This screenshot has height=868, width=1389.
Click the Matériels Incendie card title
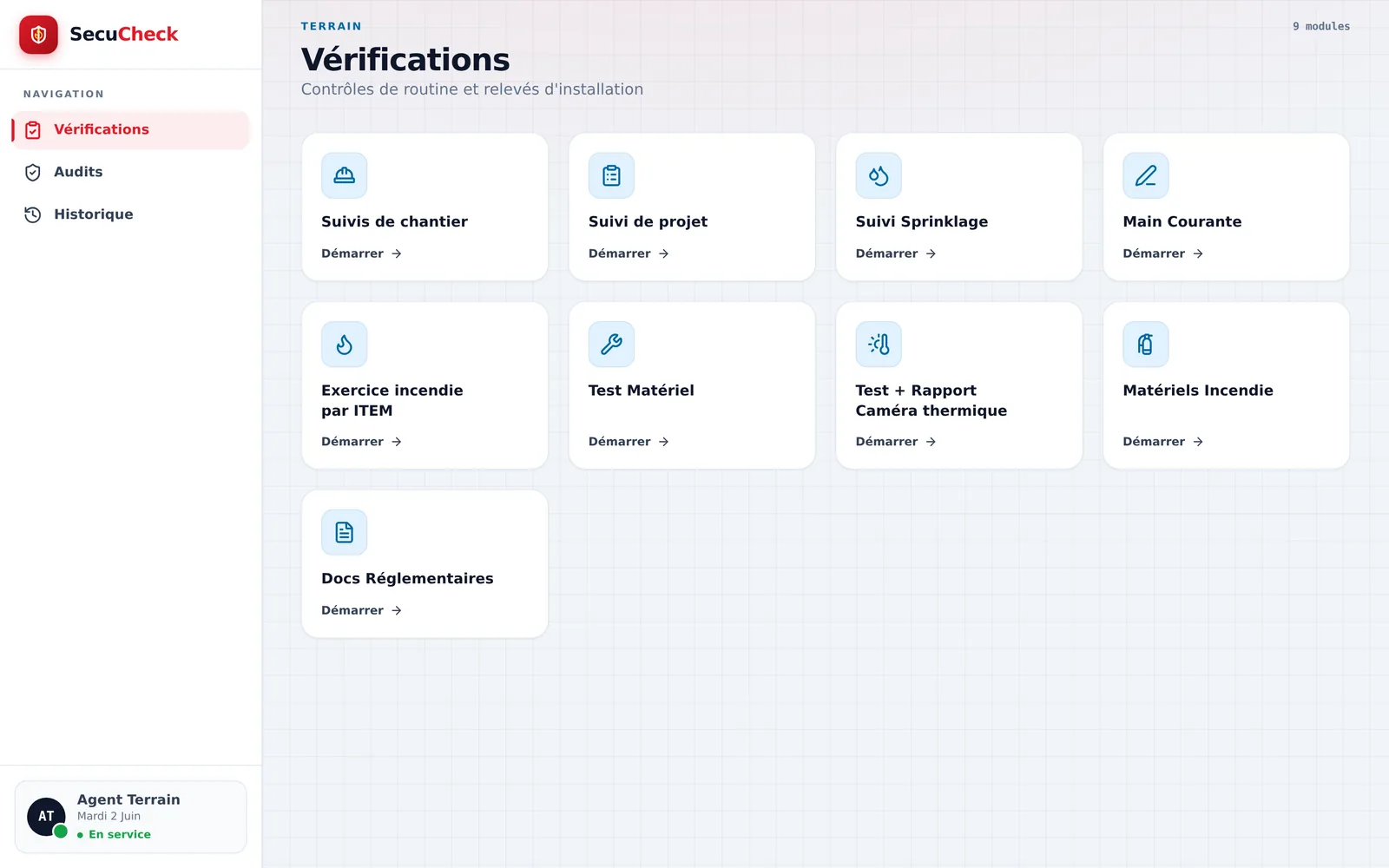pos(1198,391)
